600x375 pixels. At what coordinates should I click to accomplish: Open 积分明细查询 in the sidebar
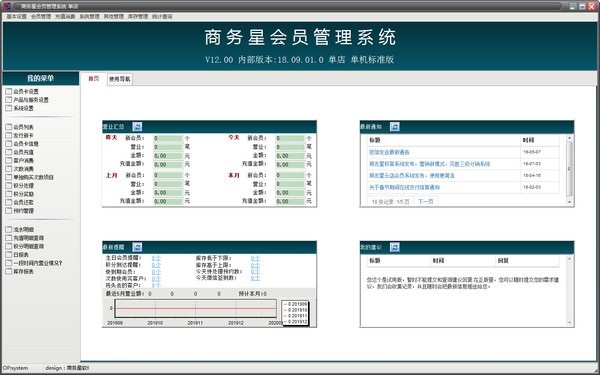point(24,246)
